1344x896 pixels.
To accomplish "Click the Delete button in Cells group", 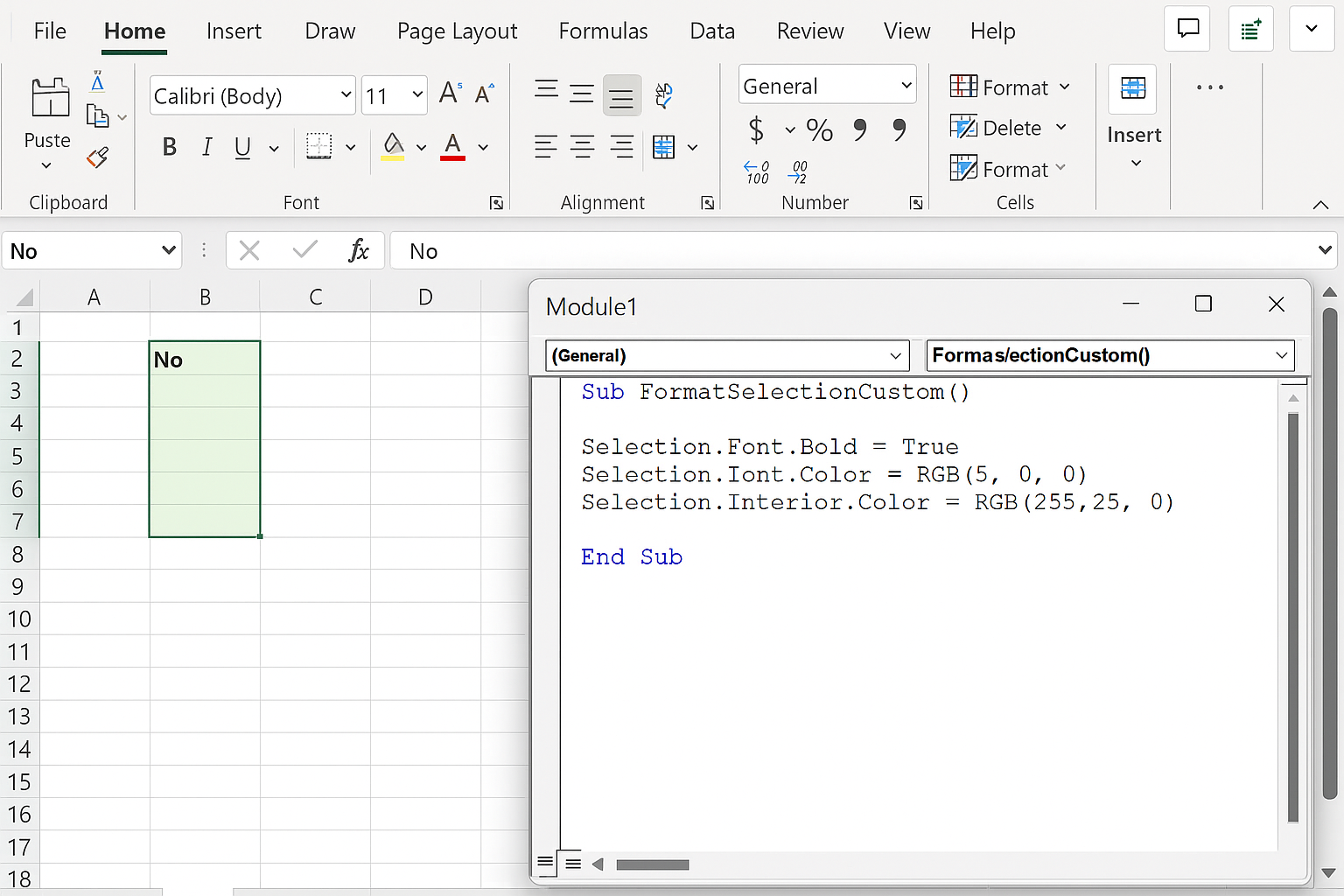I will pyautogui.click(x=1008, y=128).
